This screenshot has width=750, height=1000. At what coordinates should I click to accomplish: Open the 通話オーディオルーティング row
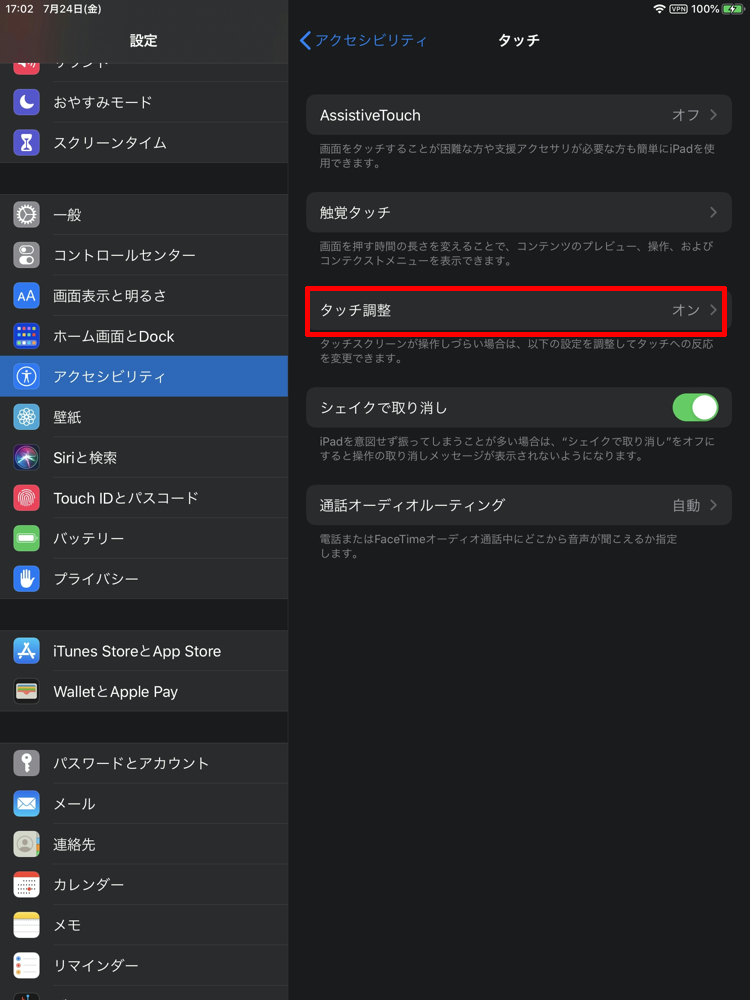518,505
